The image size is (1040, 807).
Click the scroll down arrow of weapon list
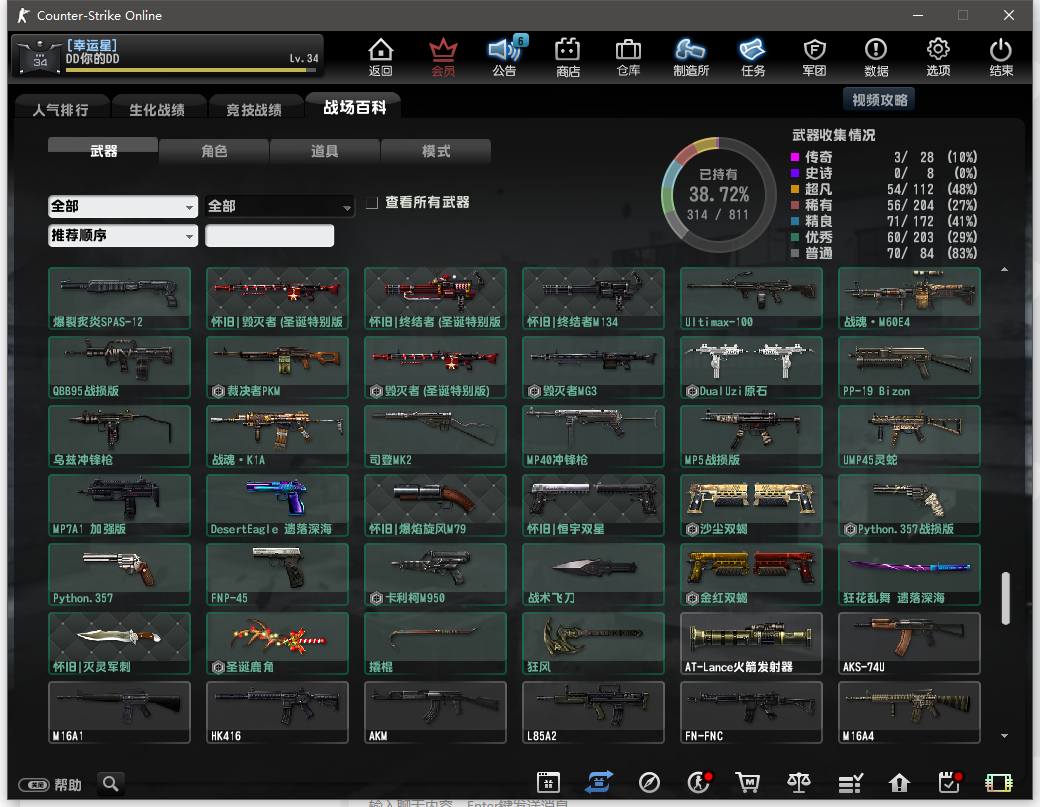point(1005,735)
